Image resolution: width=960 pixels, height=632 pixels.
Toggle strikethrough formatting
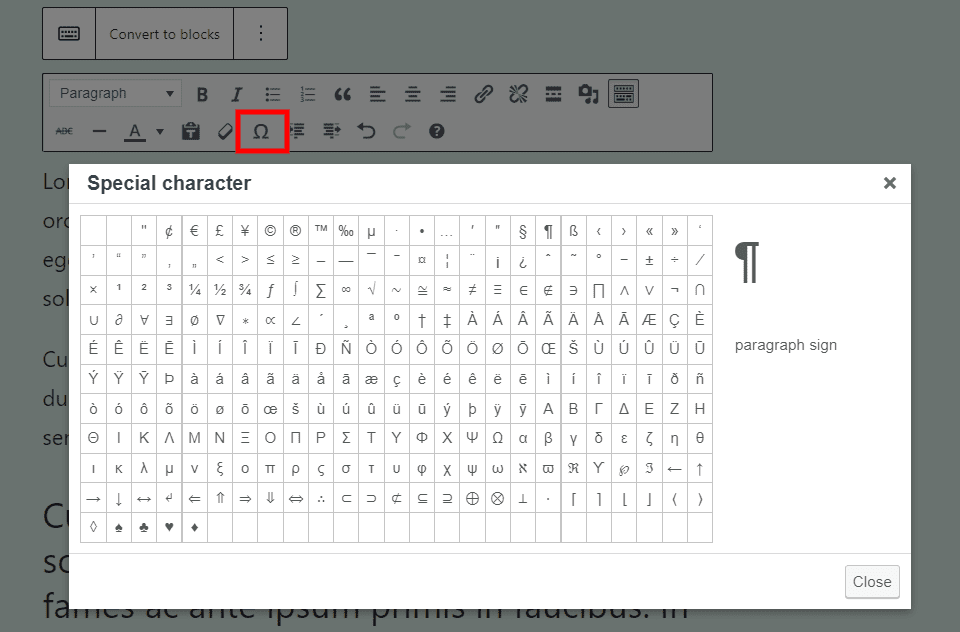click(62, 131)
